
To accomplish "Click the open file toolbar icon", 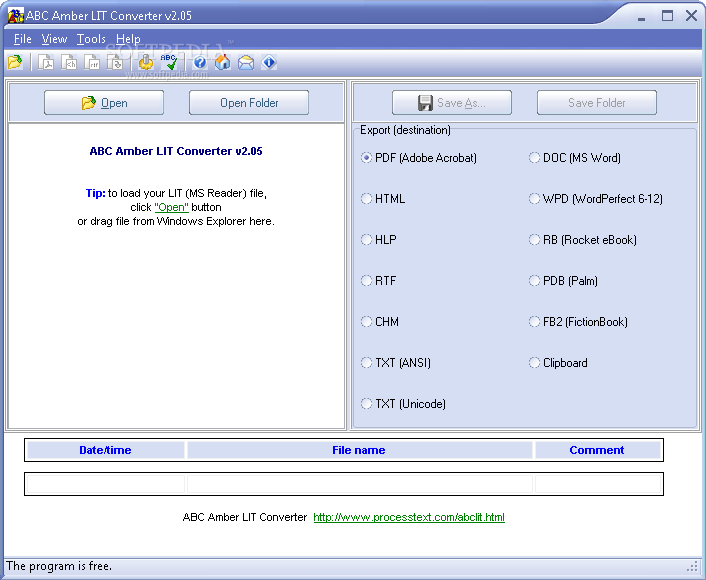I will pos(15,62).
